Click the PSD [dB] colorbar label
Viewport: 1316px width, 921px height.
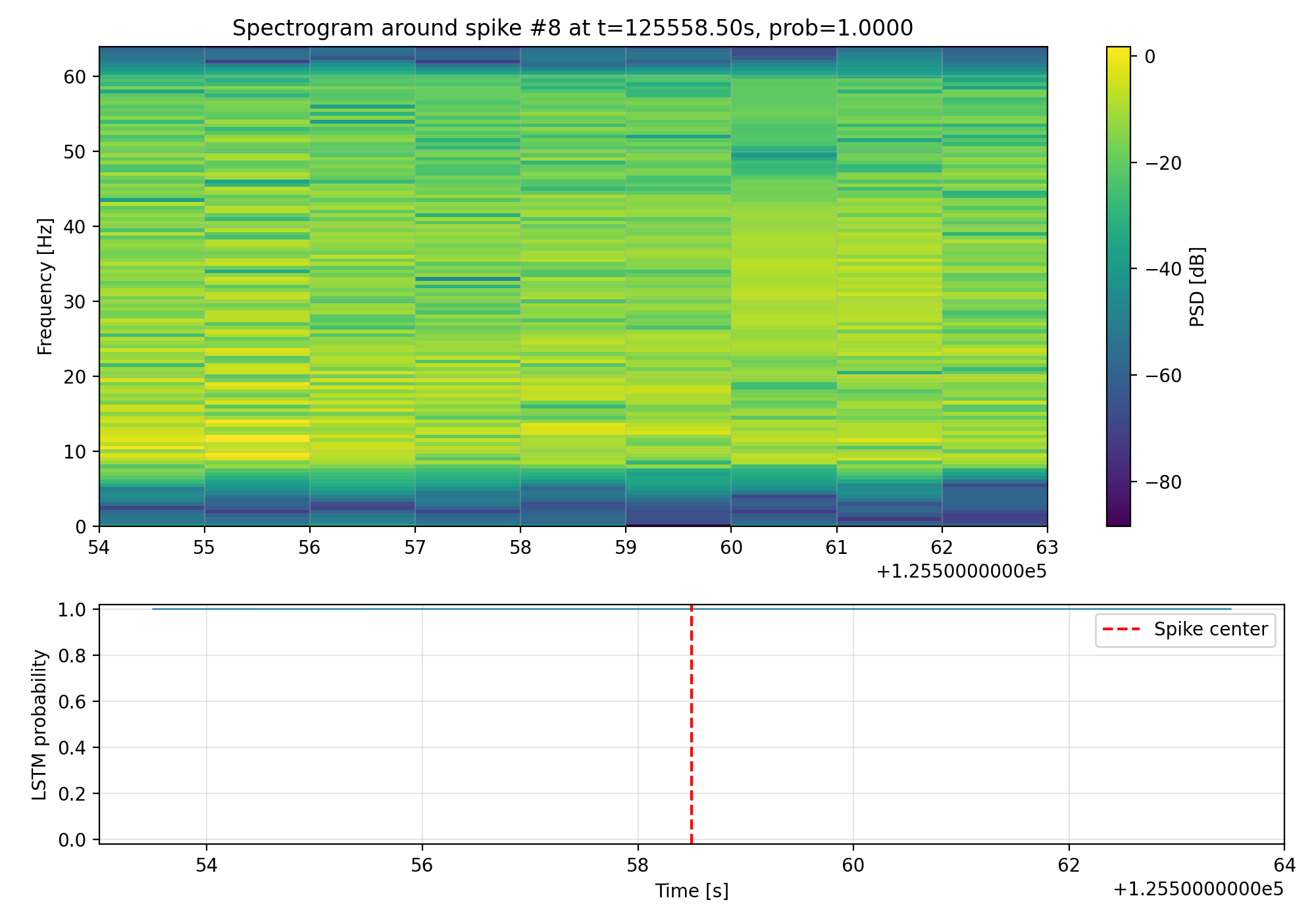(x=1198, y=286)
